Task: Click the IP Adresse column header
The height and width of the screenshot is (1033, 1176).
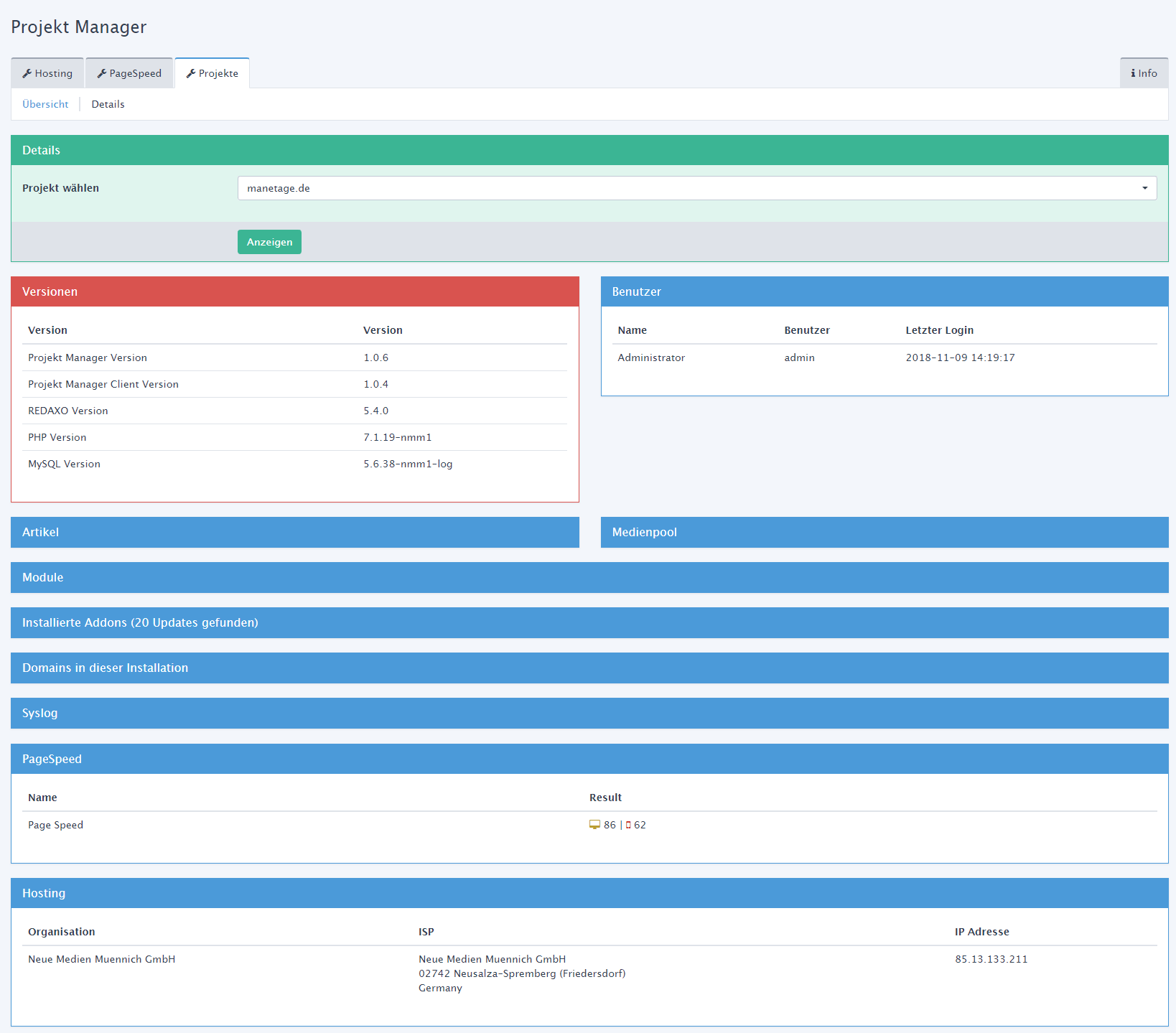Action: pos(981,932)
